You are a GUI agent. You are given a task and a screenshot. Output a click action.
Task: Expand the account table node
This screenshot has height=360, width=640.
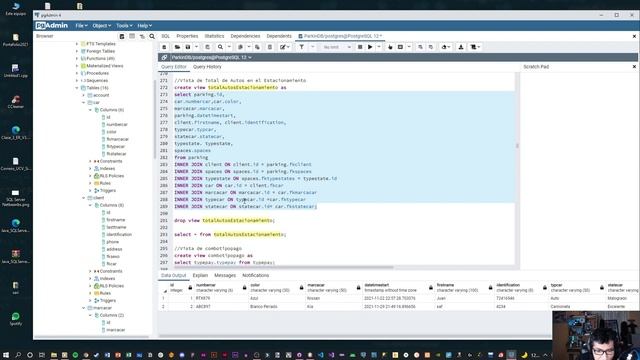coord(84,95)
